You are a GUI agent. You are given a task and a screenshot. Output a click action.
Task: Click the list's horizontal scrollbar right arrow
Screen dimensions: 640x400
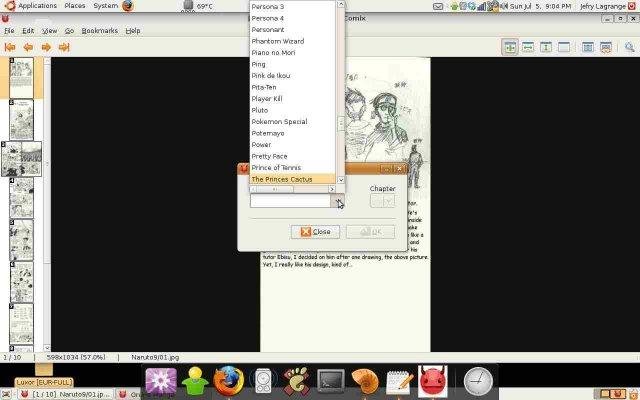[332, 189]
